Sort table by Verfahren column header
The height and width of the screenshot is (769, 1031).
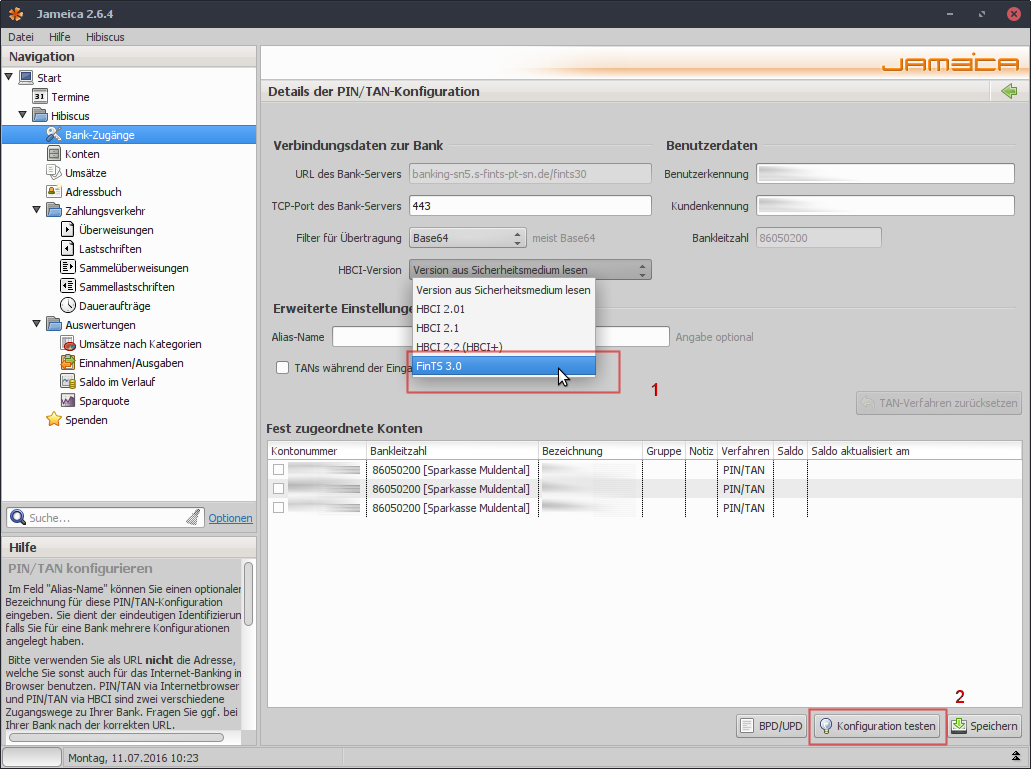tap(745, 451)
